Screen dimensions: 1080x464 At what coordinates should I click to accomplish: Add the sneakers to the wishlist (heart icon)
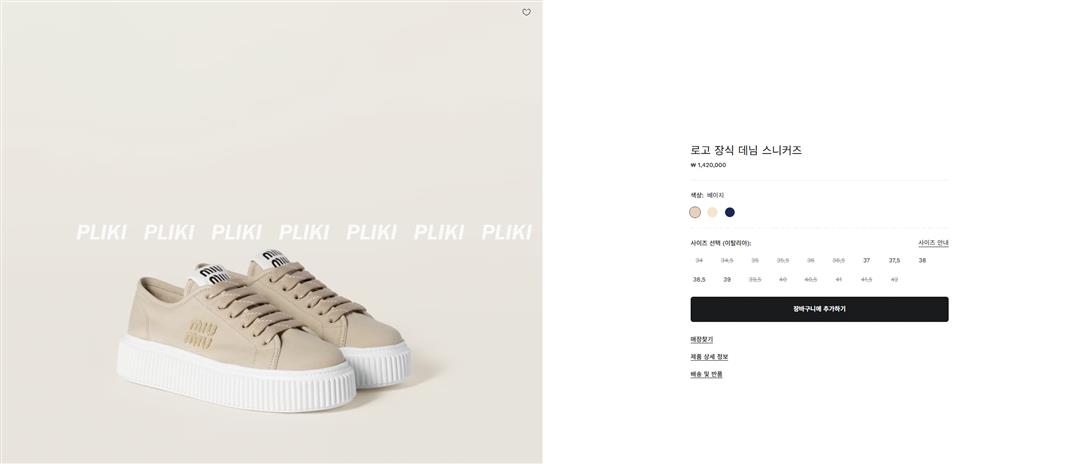[526, 13]
